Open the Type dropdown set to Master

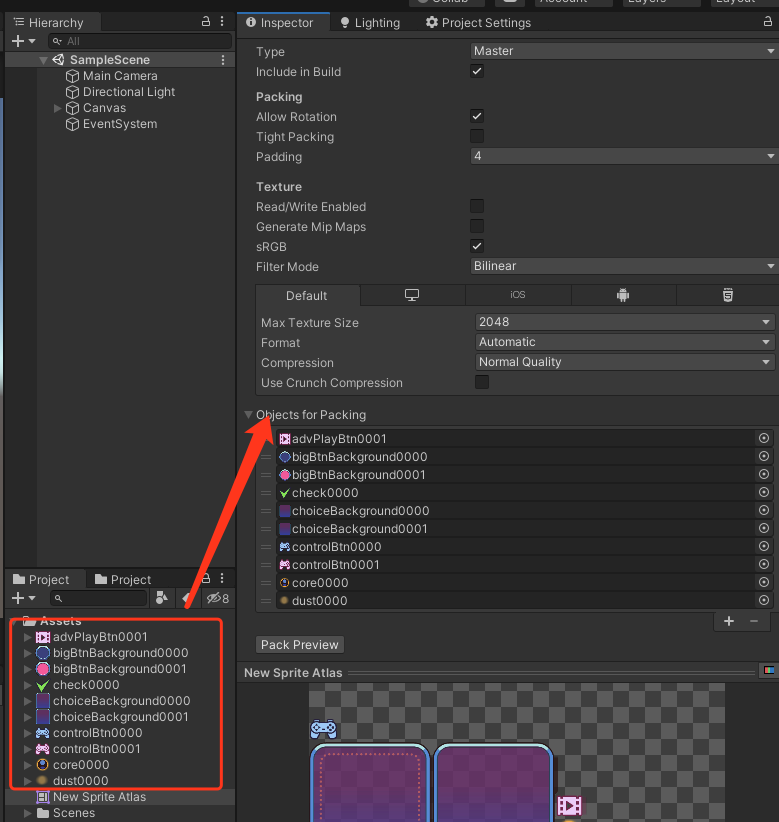coord(624,51)
